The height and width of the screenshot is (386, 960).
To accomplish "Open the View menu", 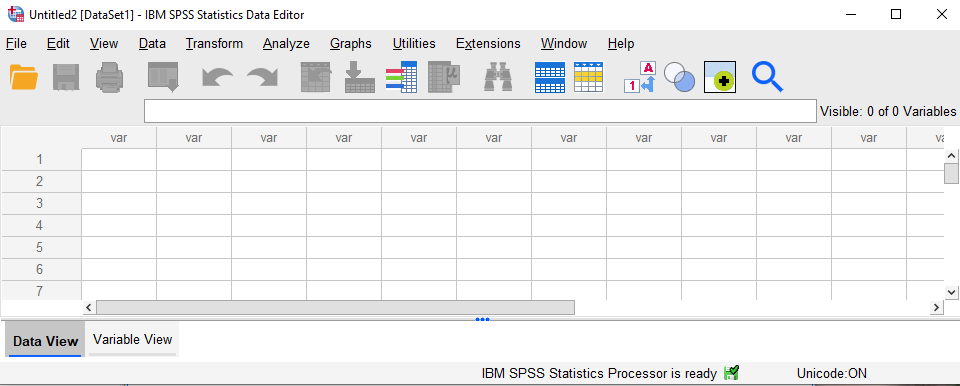I will coord(103,44).
